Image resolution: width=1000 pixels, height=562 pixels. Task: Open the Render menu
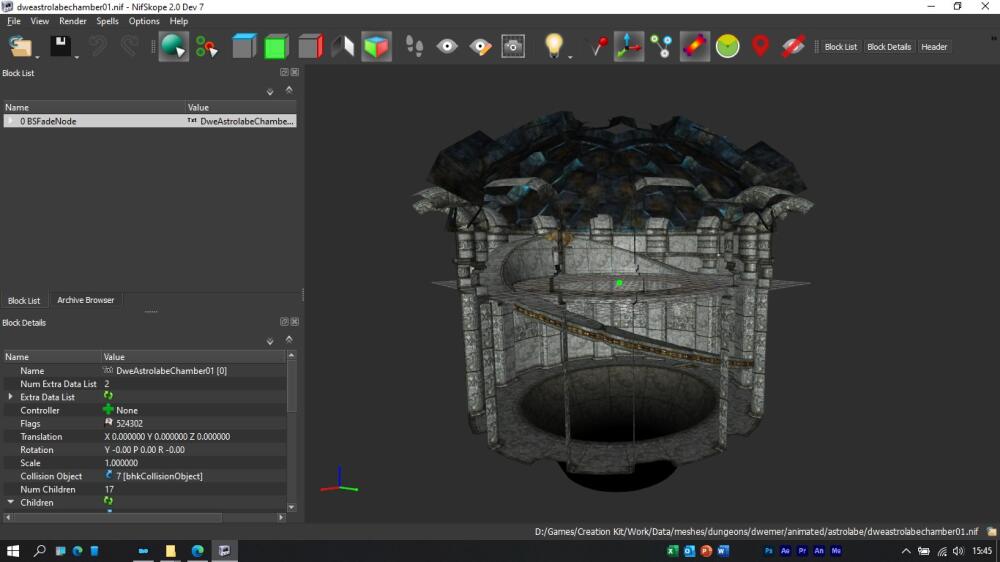point(73,21)
